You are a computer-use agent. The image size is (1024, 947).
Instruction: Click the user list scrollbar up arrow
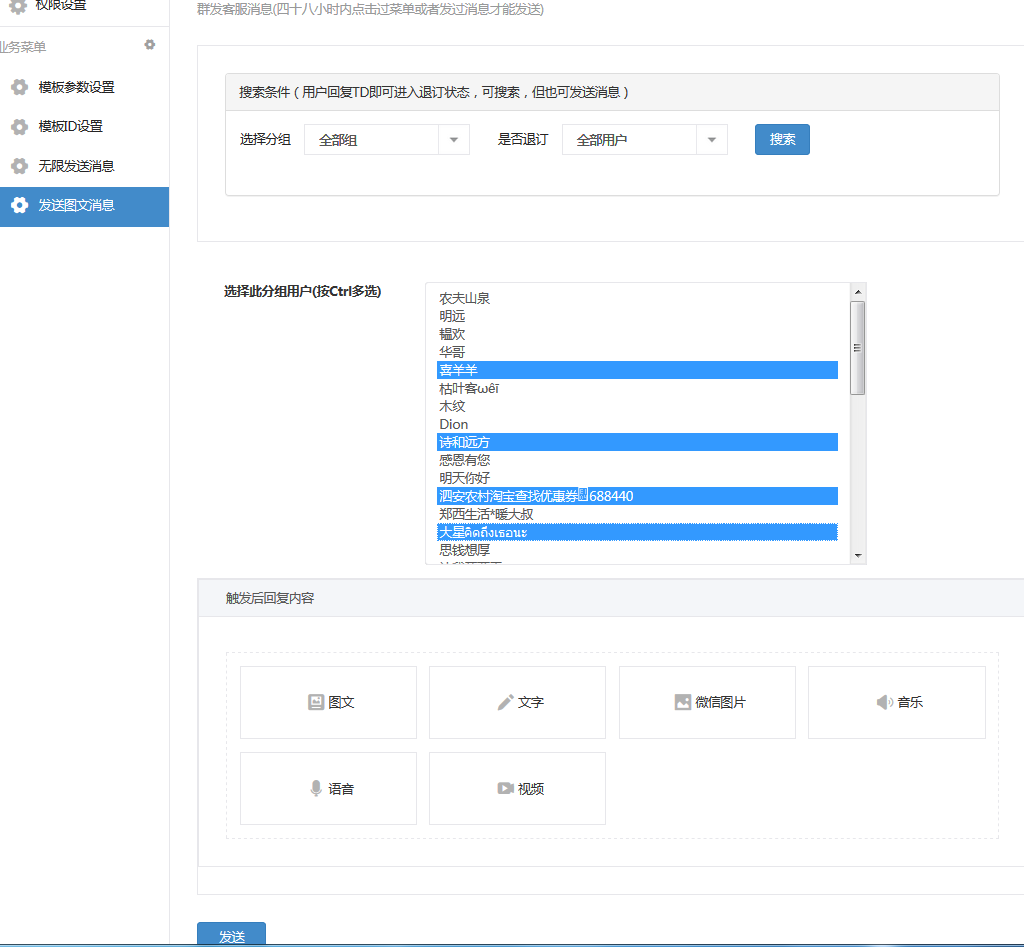pos(858,292)
